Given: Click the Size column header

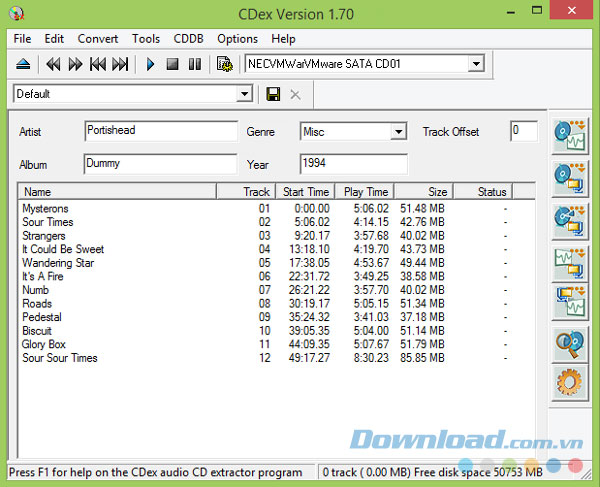Looking at the screenshot, I should [423, 191].
